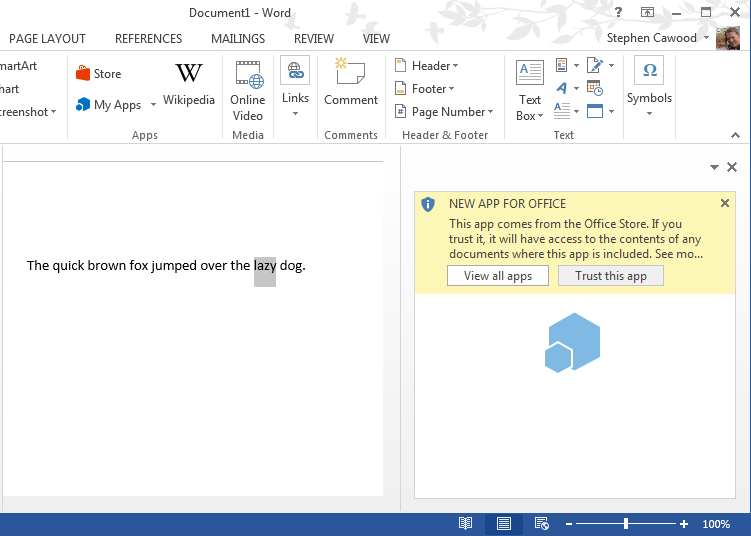Zoom out with the minus button
This screenshot has height=536, width=751.
click(x=569, y=524)
